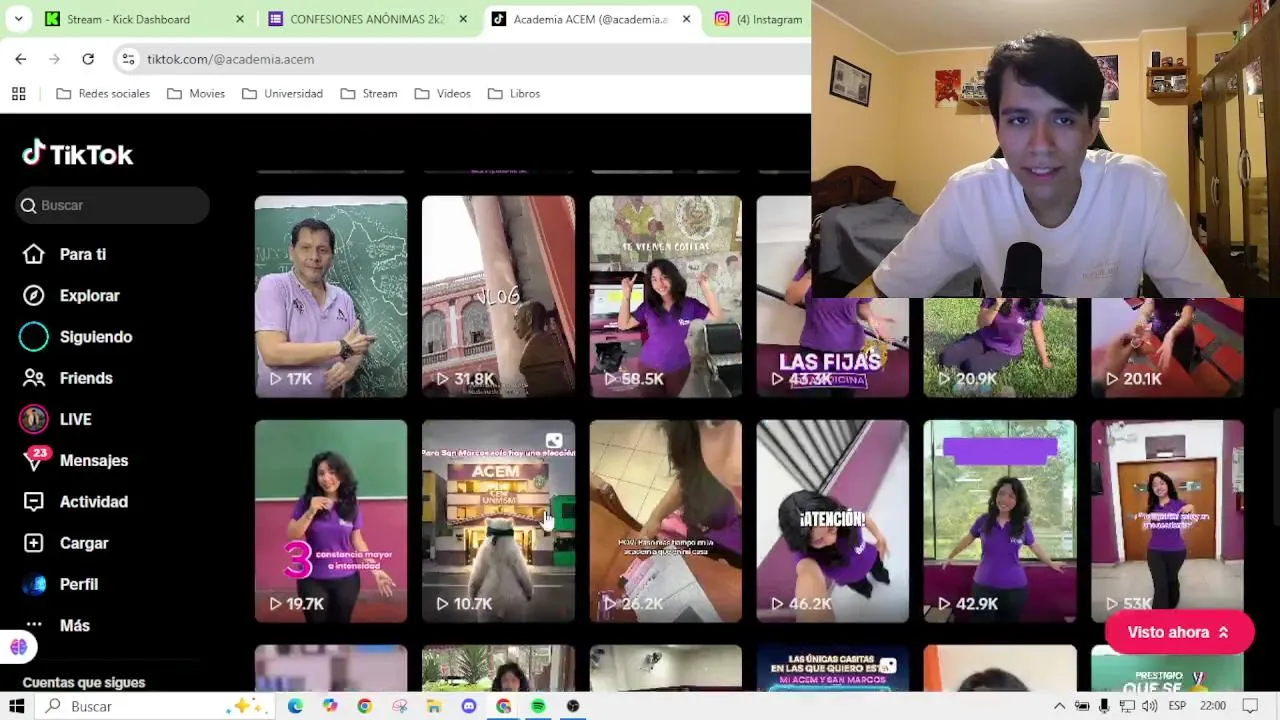Click the Windows taskbar Buscar search box
1280x720 pixels.
[155, 706]
